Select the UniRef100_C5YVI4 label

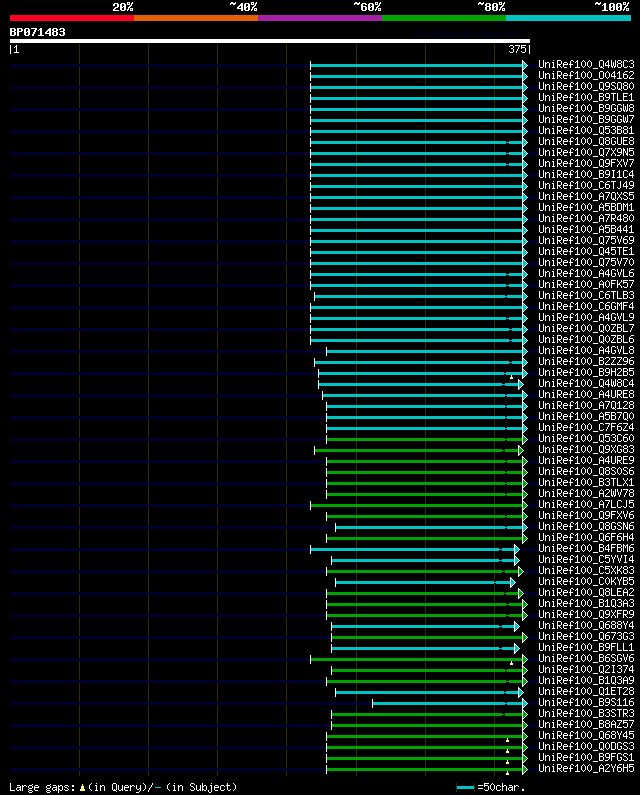(586, 559)
